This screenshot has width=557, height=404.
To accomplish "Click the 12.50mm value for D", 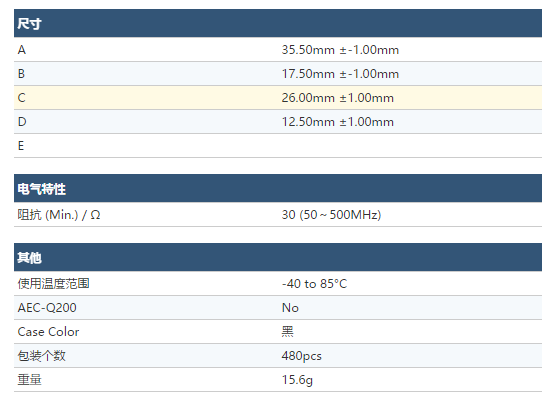I will (337, 122).
